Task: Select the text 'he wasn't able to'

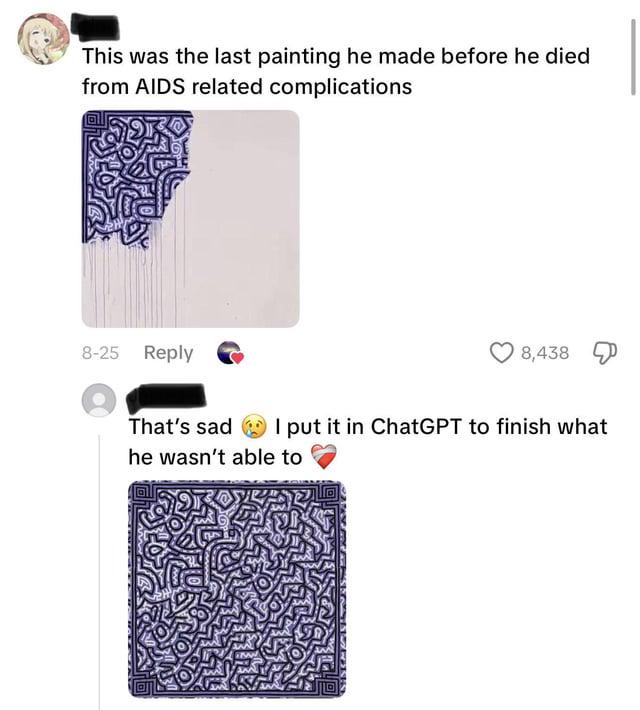Action: coord(215,457)
